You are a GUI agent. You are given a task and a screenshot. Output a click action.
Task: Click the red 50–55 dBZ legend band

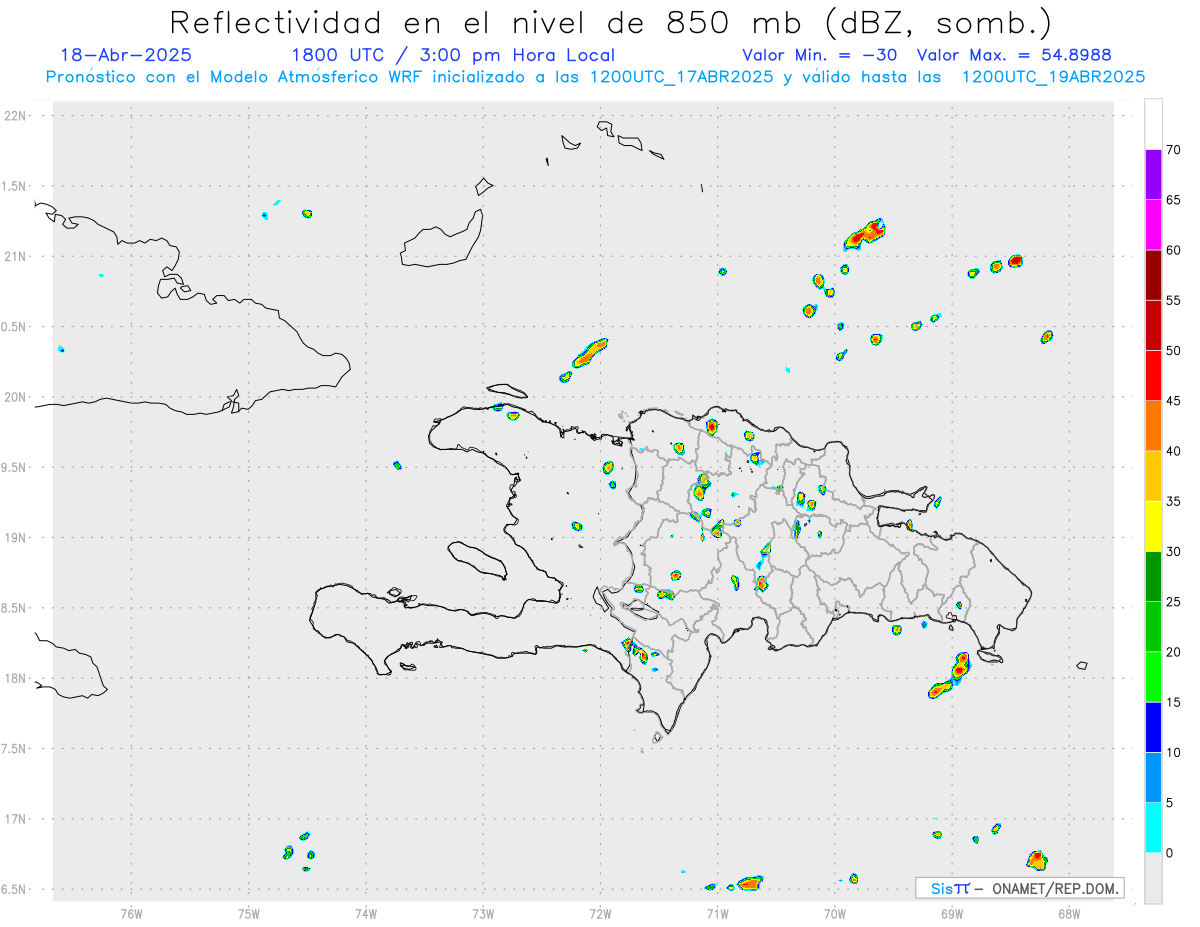(1153, 326)
